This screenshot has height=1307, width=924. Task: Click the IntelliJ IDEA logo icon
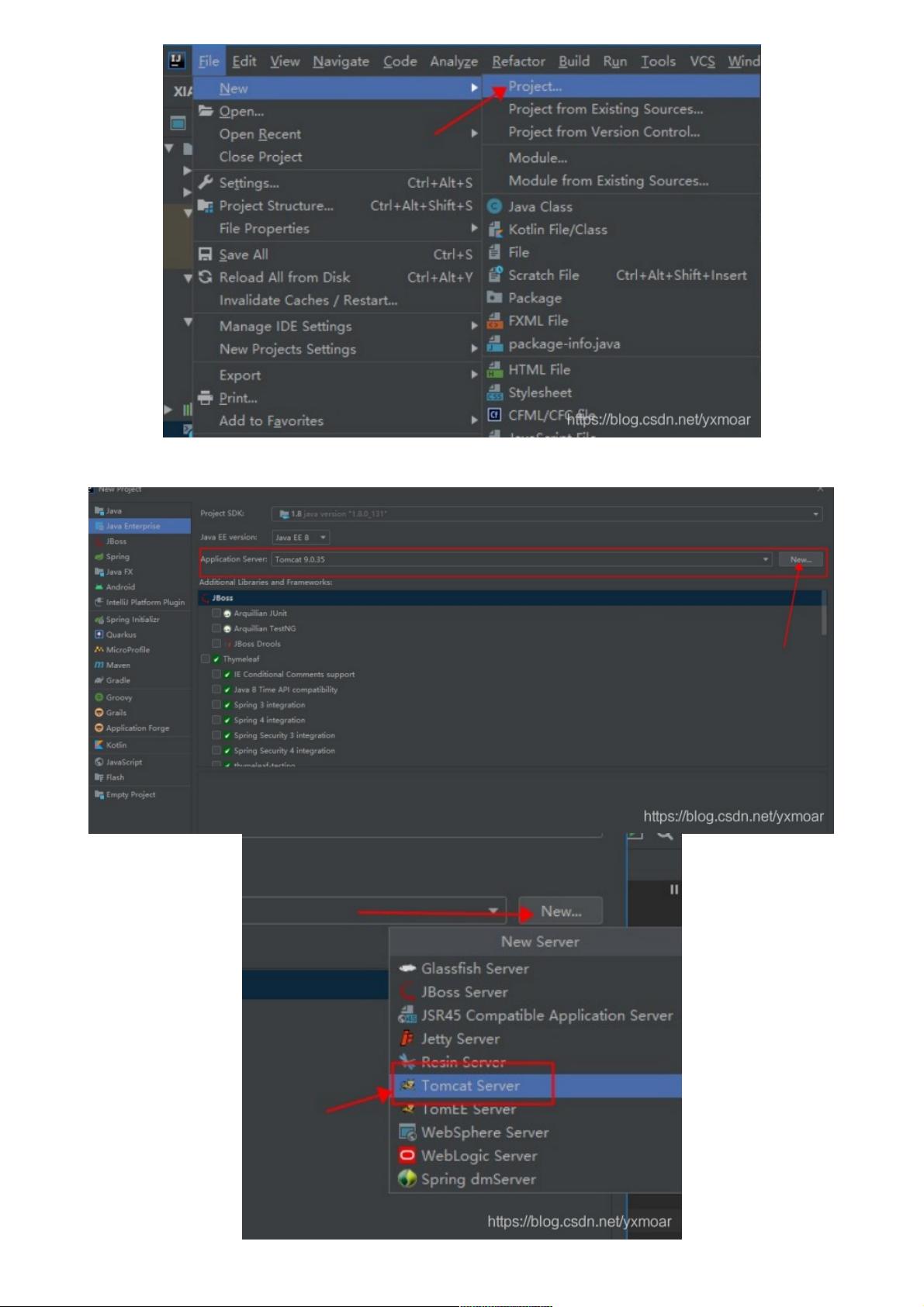(178, 61)
